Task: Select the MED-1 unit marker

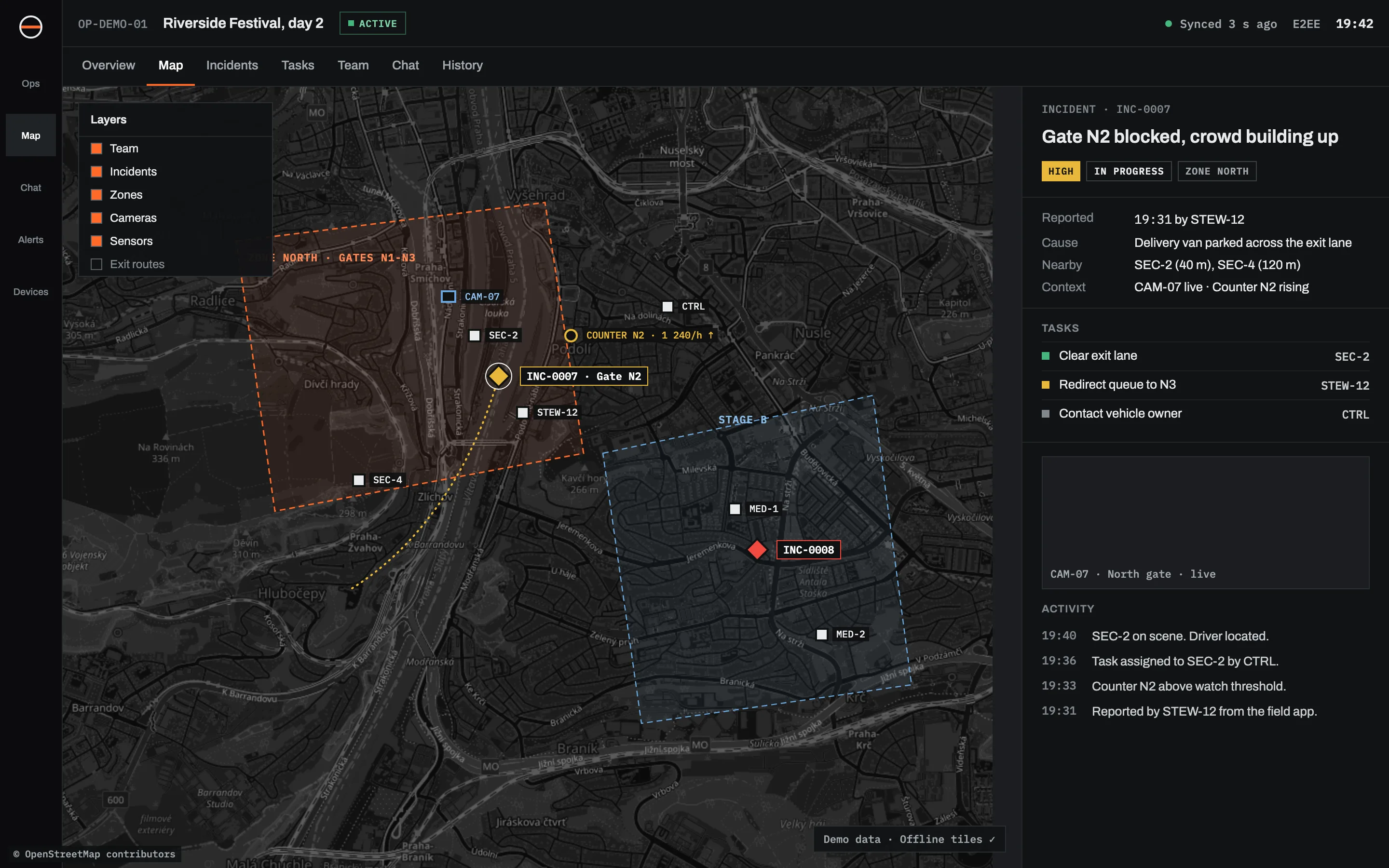Action: (735, 509)
